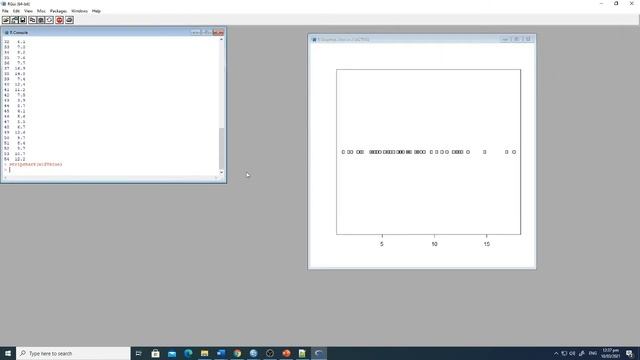Open the Edit menu
640x360 pixels.
click(x=16, y=11)
